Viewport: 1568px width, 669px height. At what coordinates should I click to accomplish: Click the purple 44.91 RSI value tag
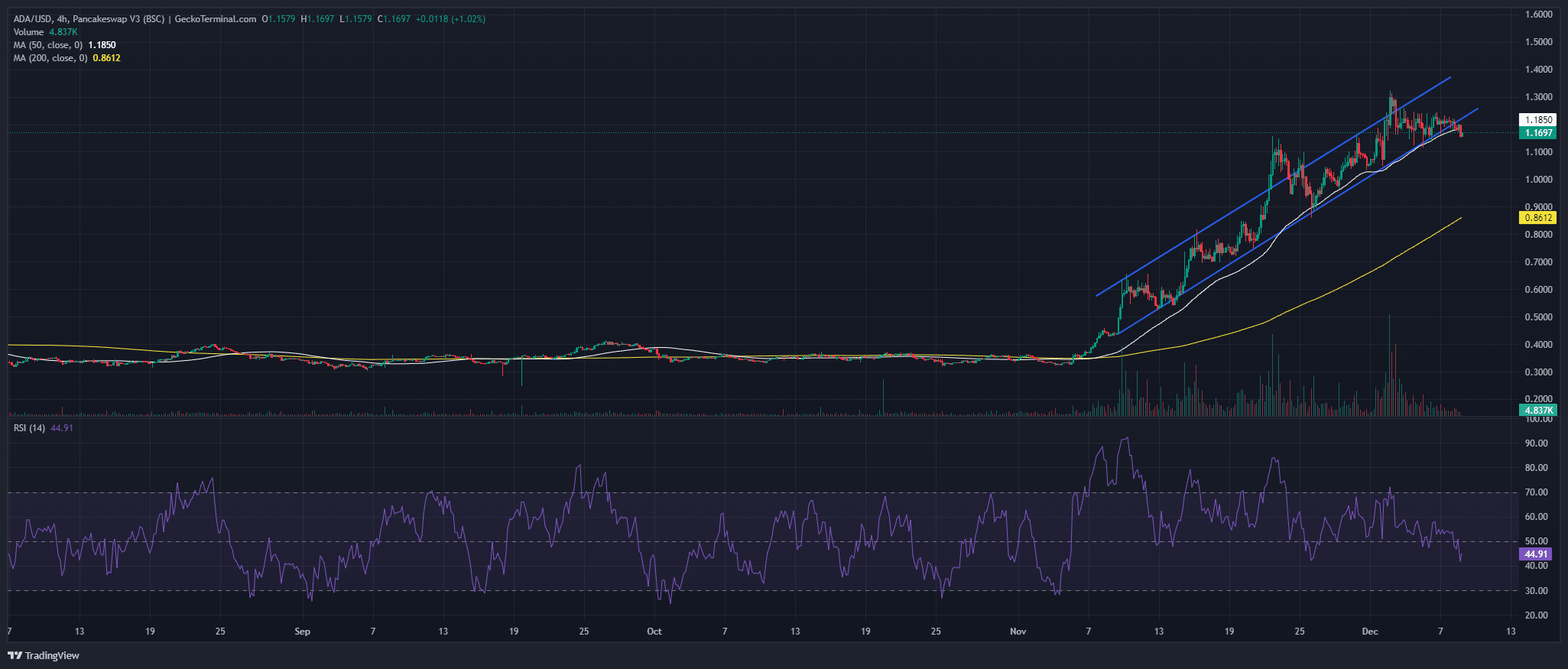[x=1536, y=554]
